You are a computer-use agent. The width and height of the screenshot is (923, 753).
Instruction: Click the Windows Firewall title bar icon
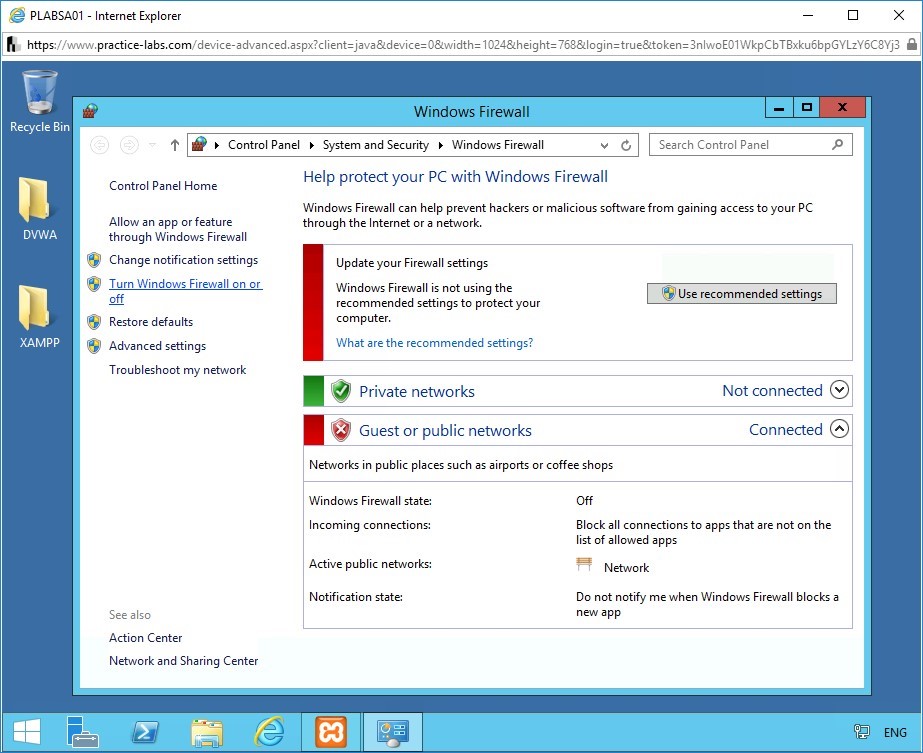pyautogui.click(x=90, y=111)
